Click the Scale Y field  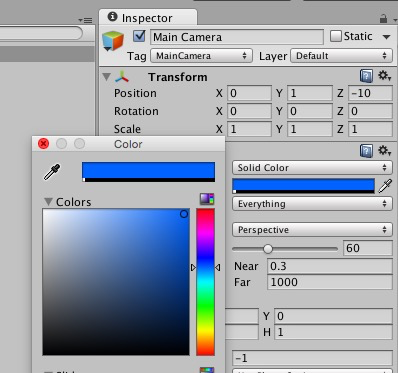click(310, 129)
